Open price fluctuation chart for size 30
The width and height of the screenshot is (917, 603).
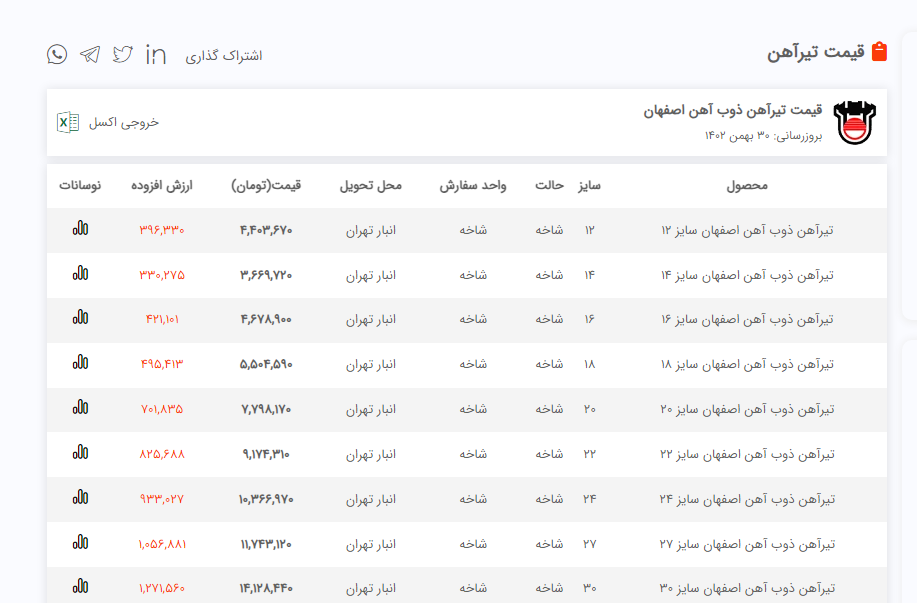pos(80,587)
